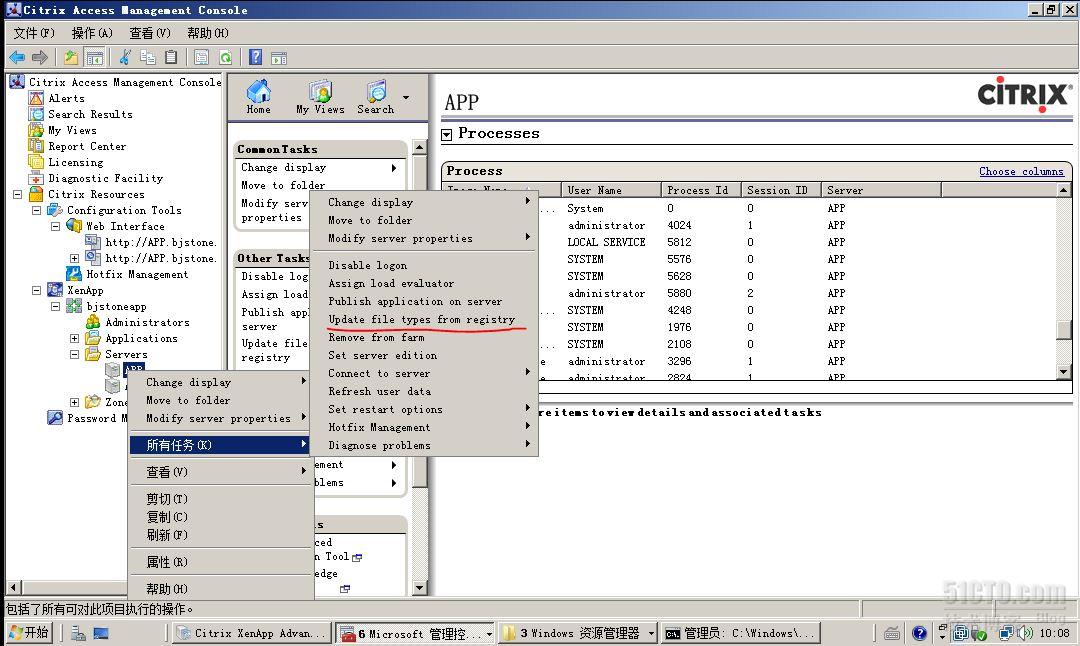Screen dimensions: 1080x646
Task: Sort by the Session ID column header
Action: 780,190
